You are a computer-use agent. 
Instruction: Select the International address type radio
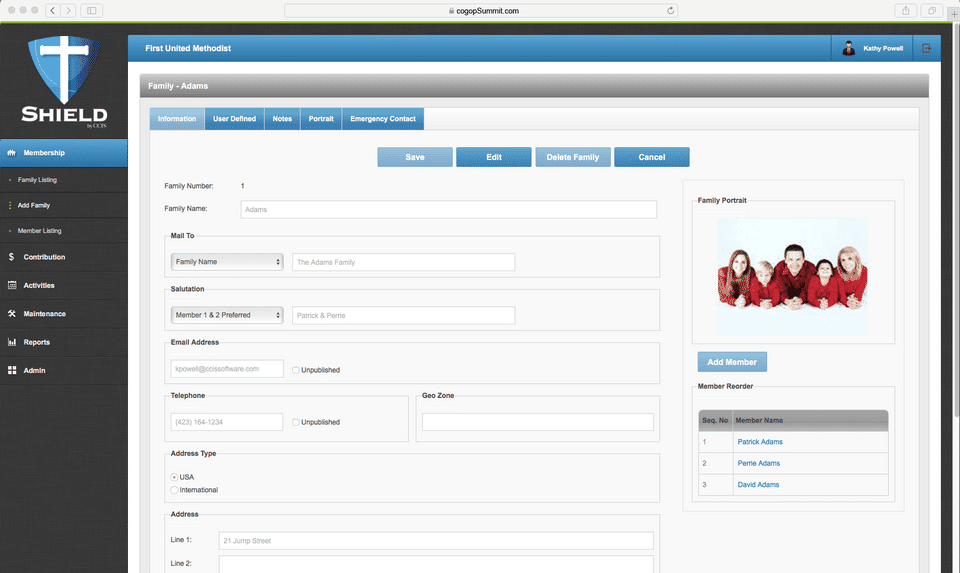174,490
